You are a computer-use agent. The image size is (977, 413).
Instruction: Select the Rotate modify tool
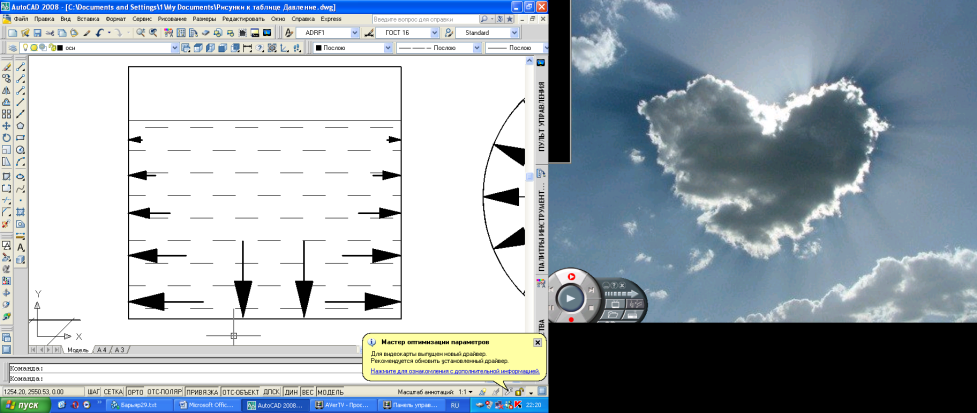coord(7,138)
